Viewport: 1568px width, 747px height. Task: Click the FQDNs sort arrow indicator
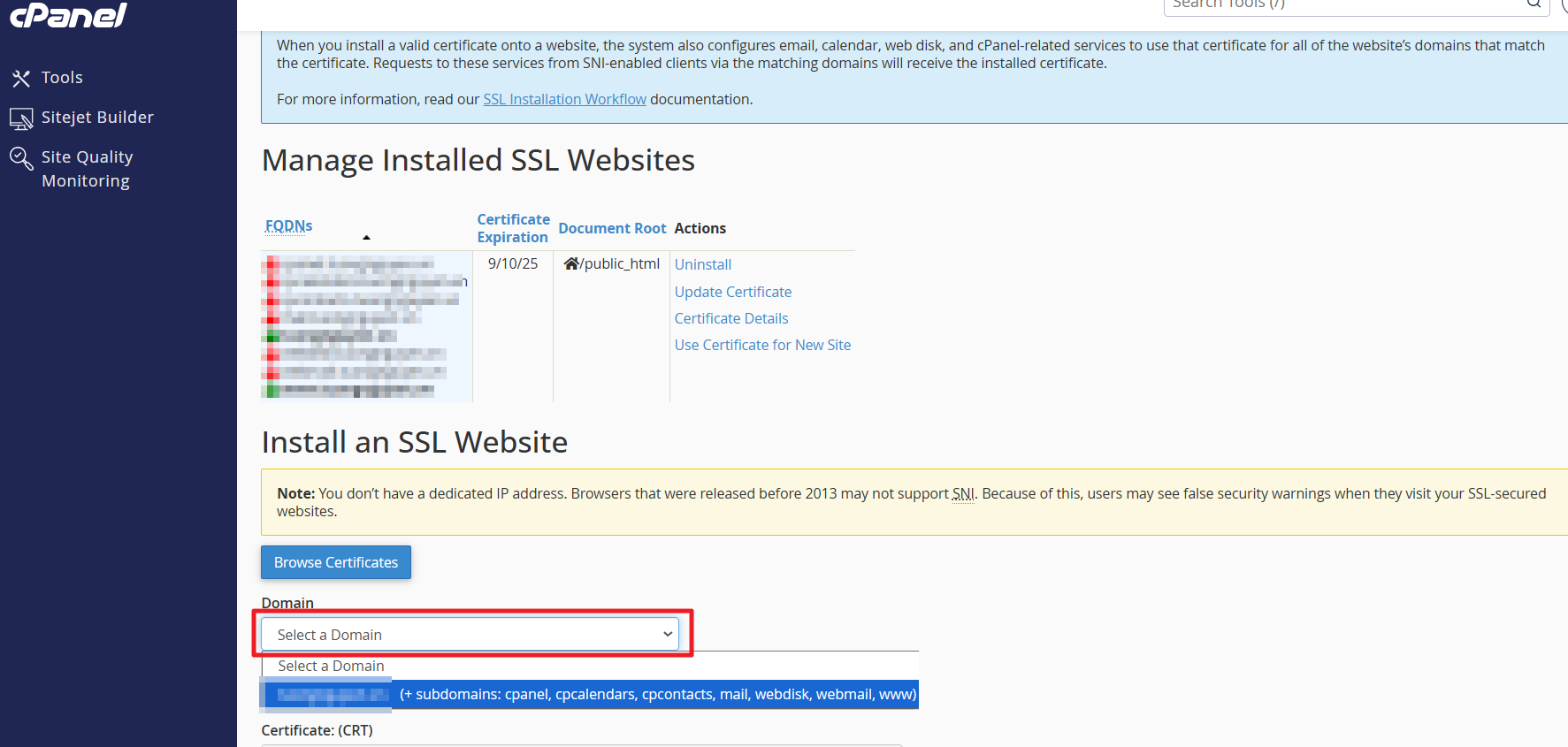point(366,237)
